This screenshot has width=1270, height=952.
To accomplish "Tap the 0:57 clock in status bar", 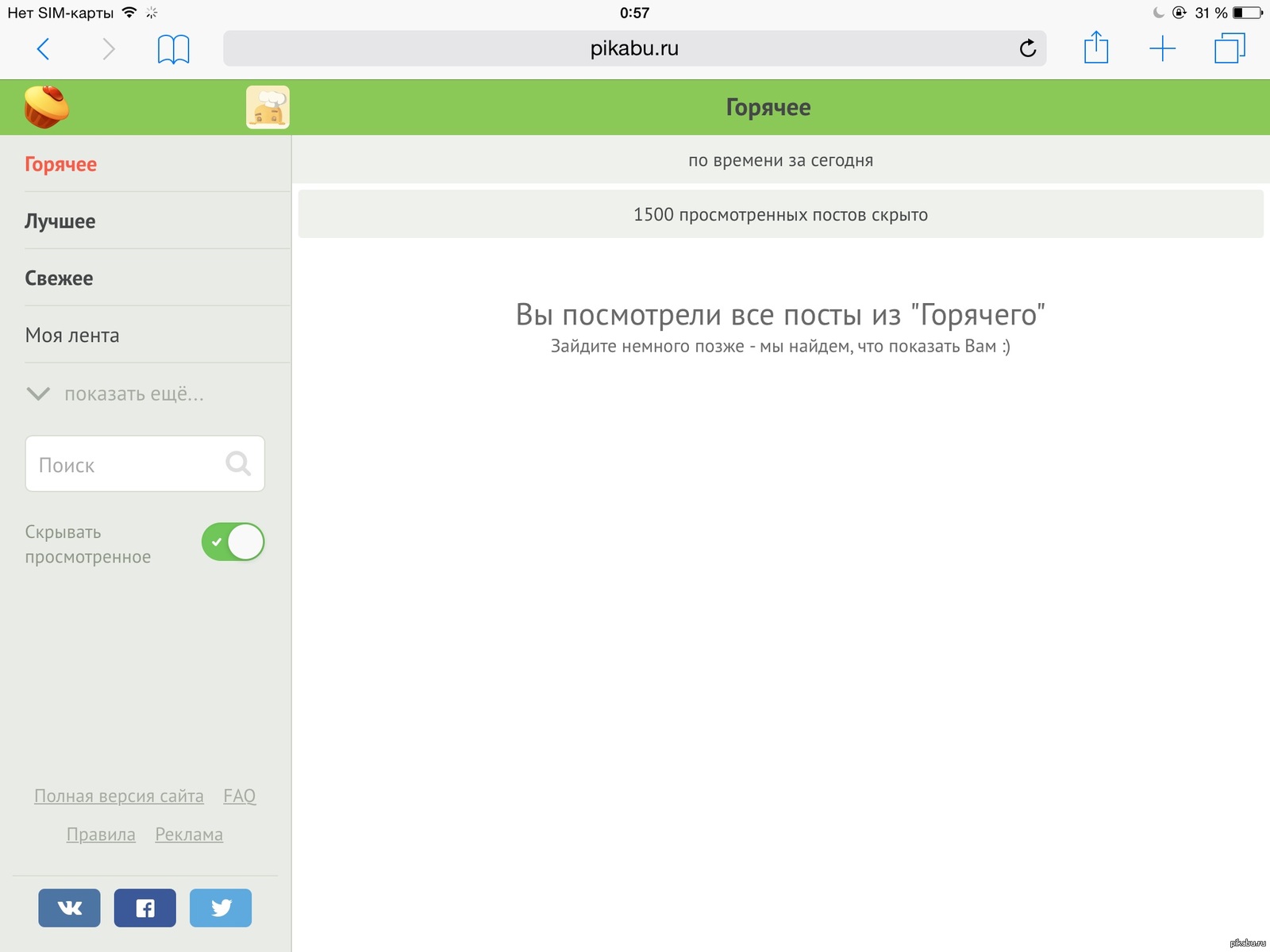I will point(635,13).
